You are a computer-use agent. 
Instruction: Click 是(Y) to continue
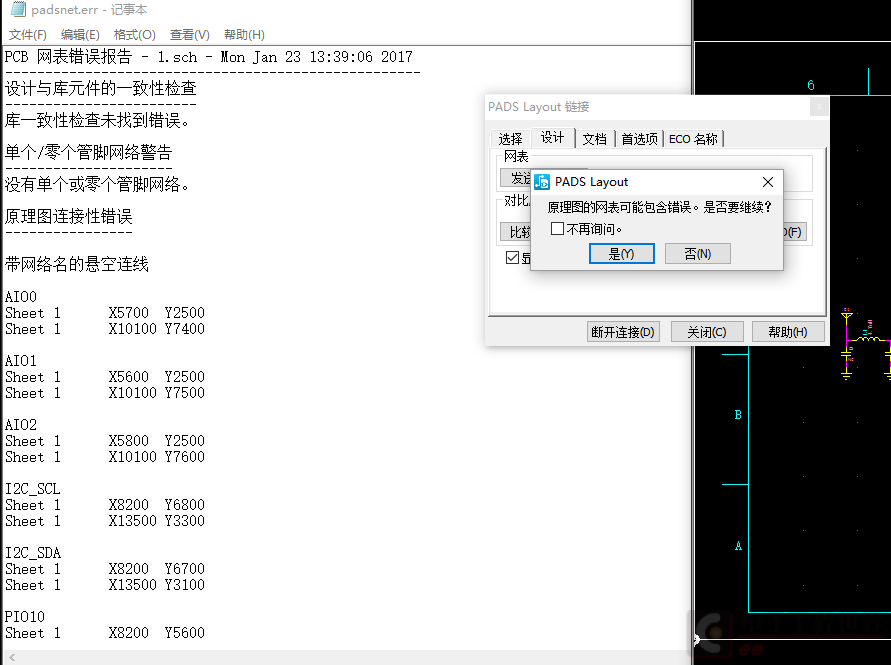coord(622,253)
